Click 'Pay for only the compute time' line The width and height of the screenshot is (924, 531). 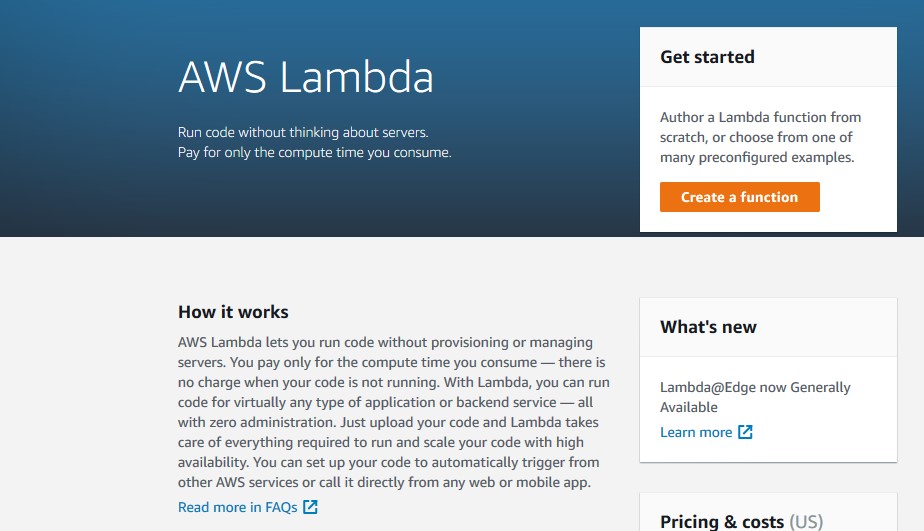pos(315,152)
